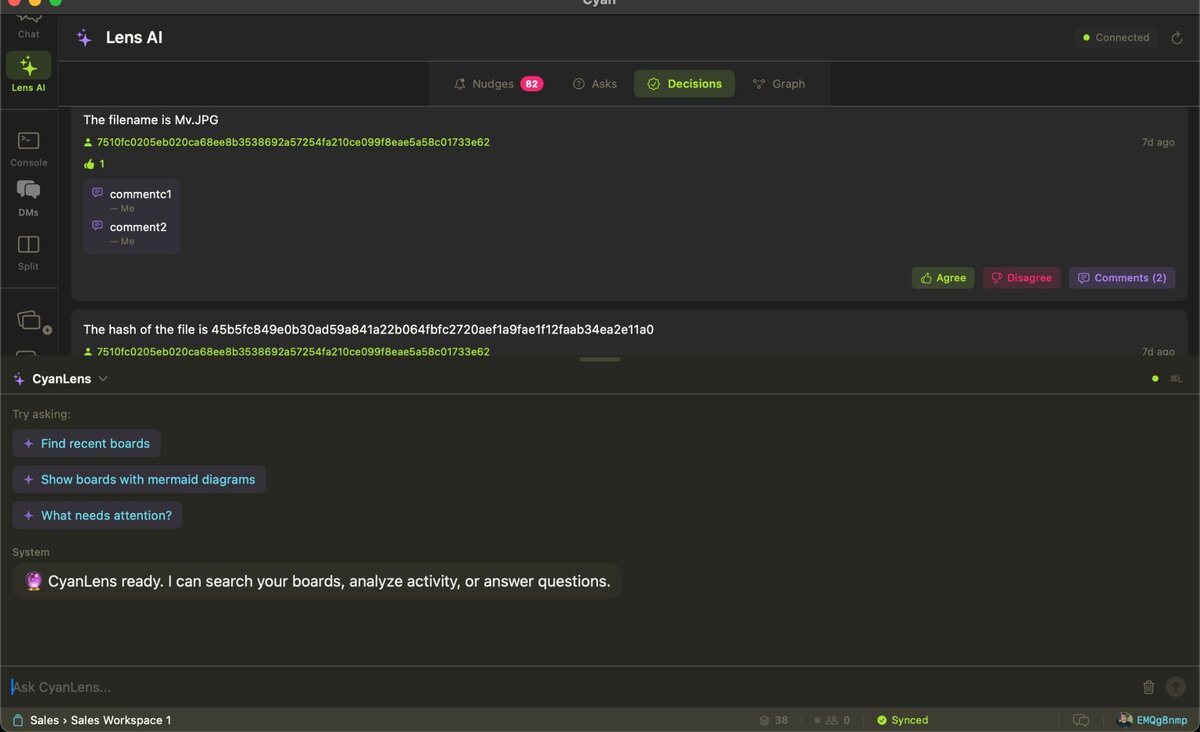Open the comments icon in the status bar
1200x732 pixels.
pyautogui.click(x=1081, y=719)
